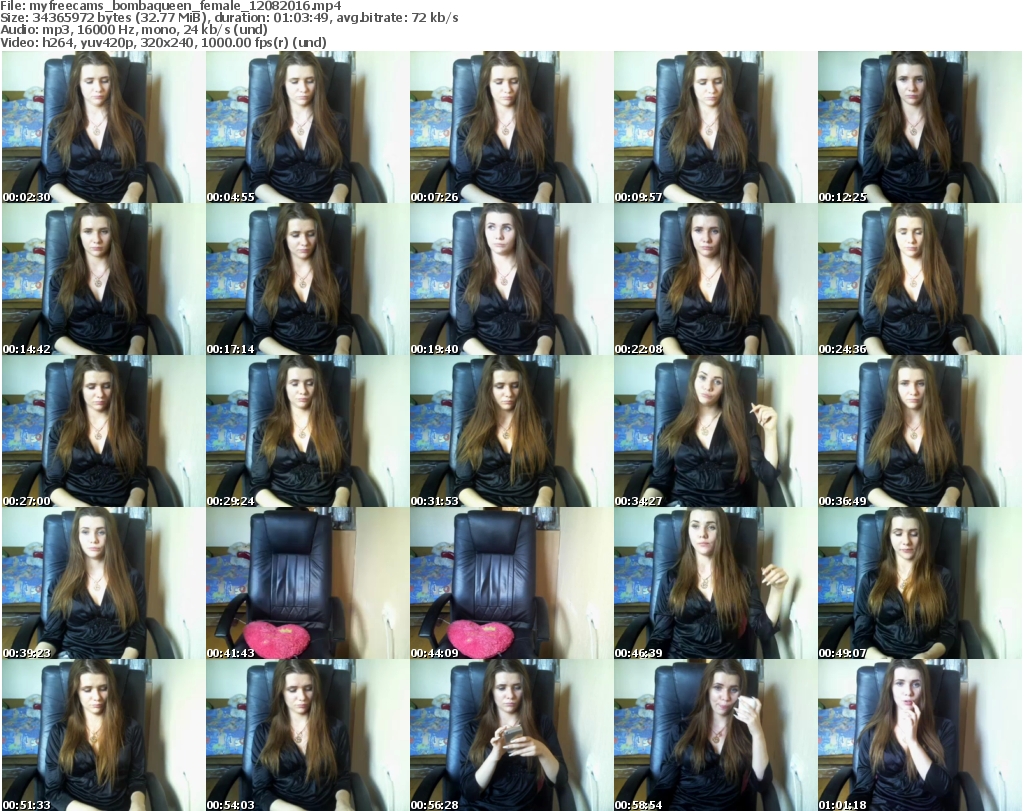Click the empty-chair frame marked 00:44:09
Viewport: 1024px width, 811px height.
click(x=511, y=583)
